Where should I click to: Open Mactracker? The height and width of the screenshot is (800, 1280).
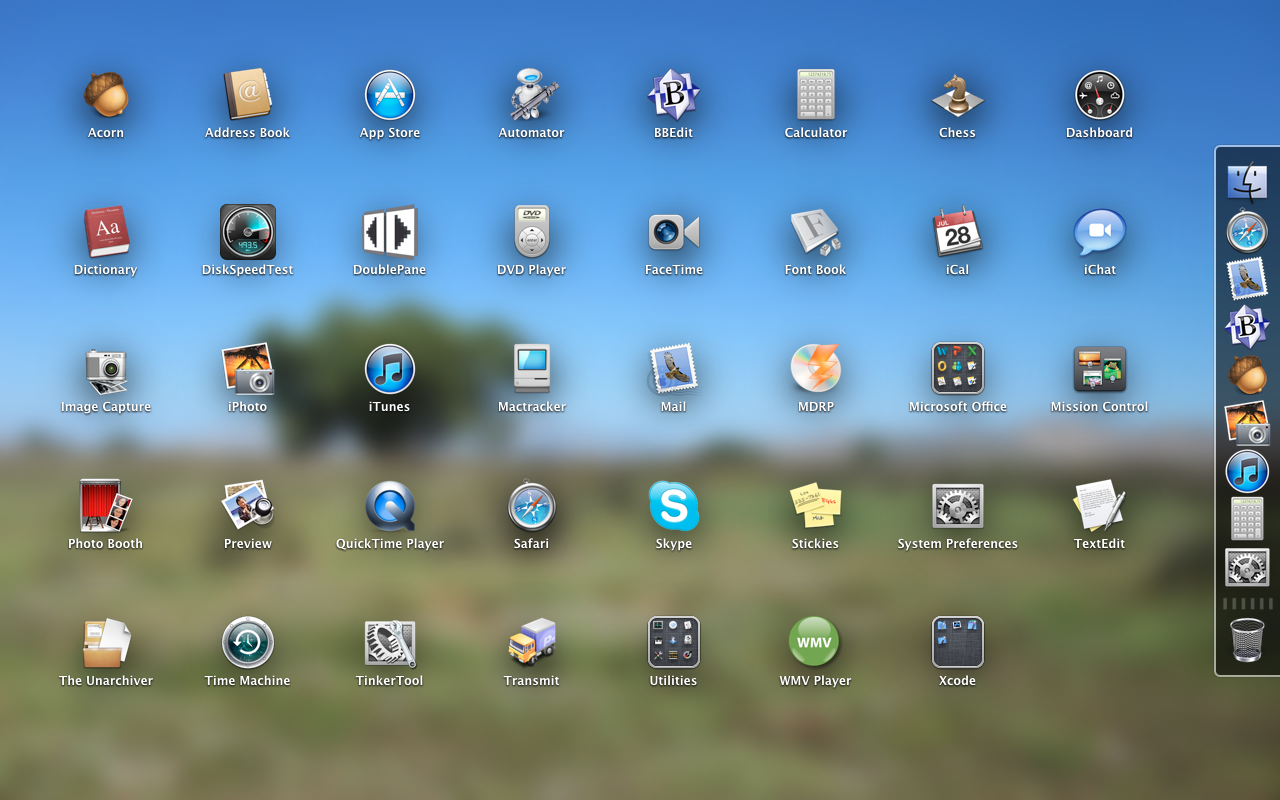(x=531, y=369)
